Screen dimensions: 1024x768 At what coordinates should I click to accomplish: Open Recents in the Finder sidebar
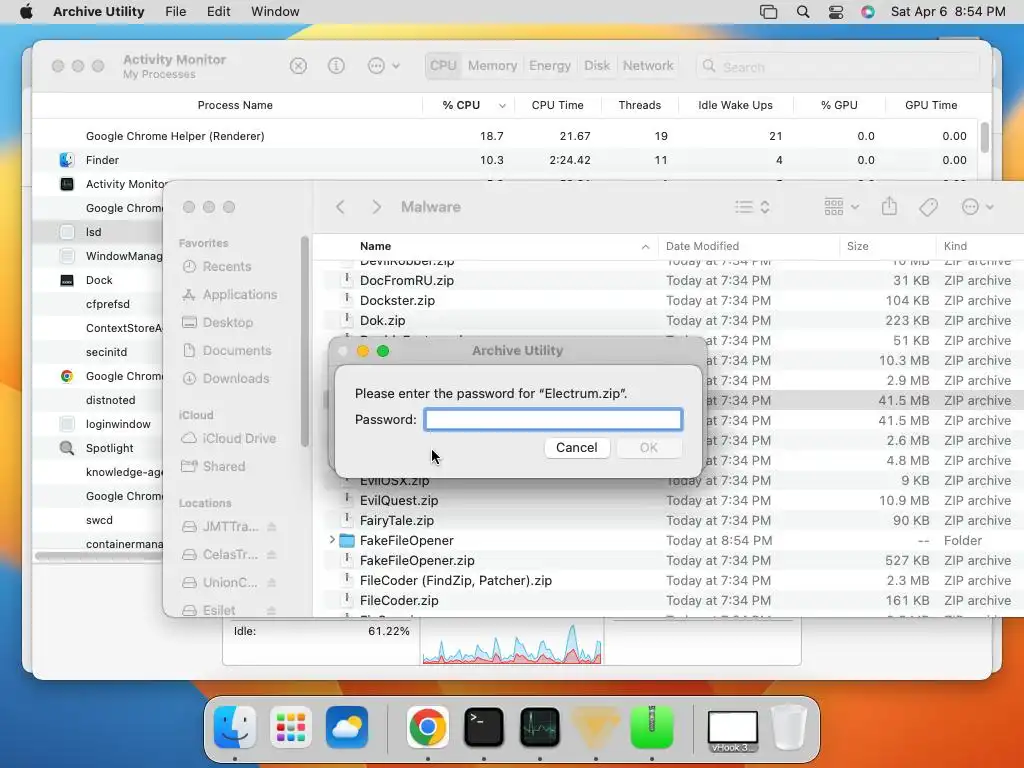coord(226,266)
